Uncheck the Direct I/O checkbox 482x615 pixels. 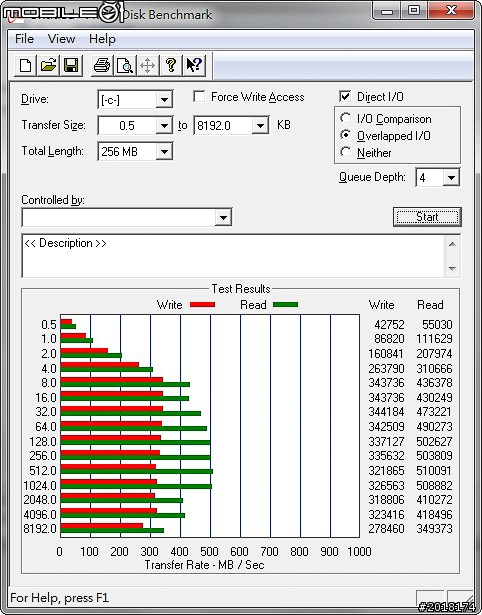point(345,96)
